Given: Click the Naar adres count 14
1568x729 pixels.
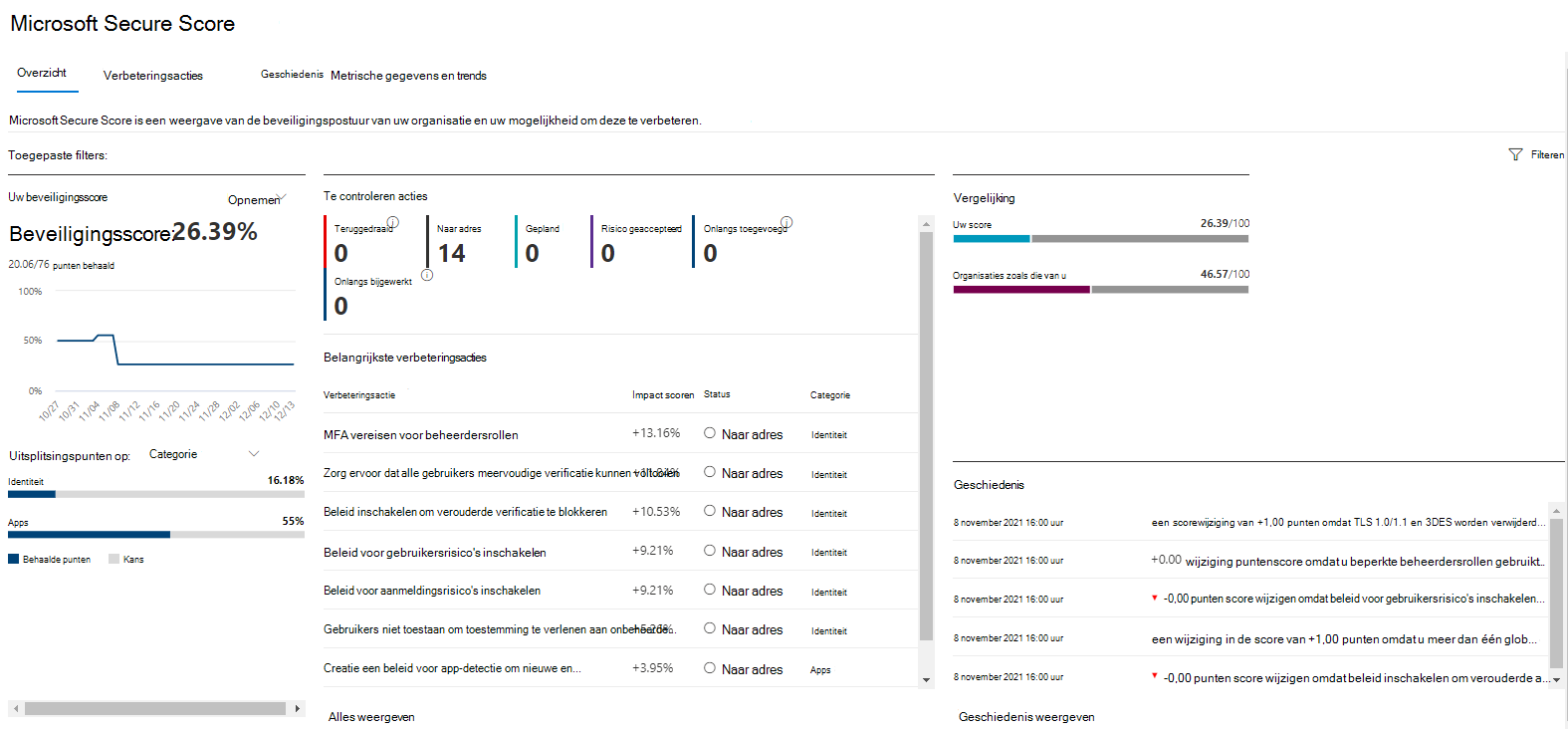Looking at the screenshot, I should tap(451, 253).
